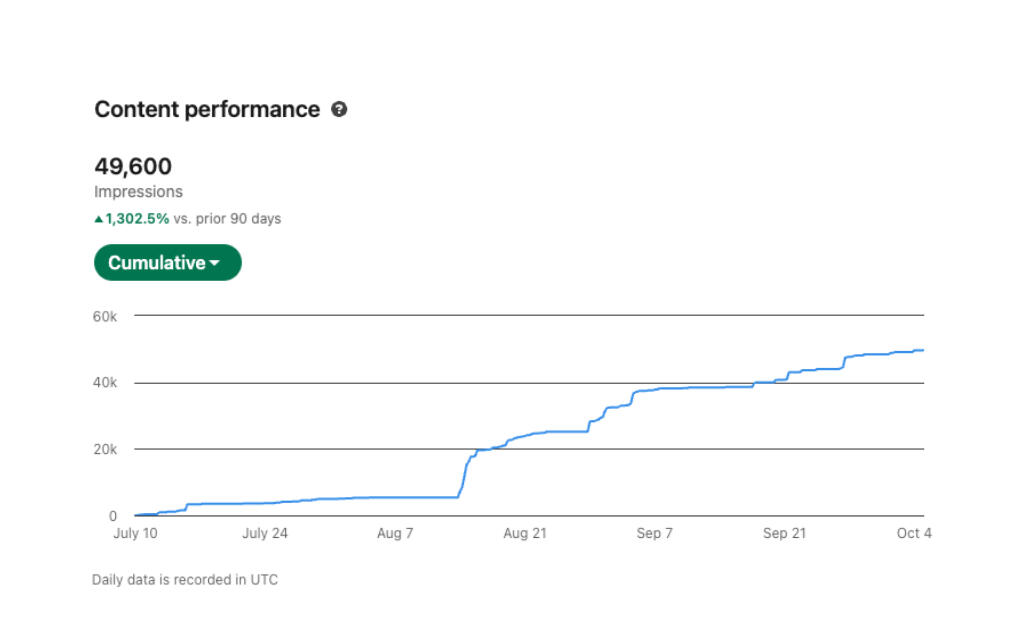Click the 20k y-axis label
This screenshot has width=1018, height=636.
[105, 450]
